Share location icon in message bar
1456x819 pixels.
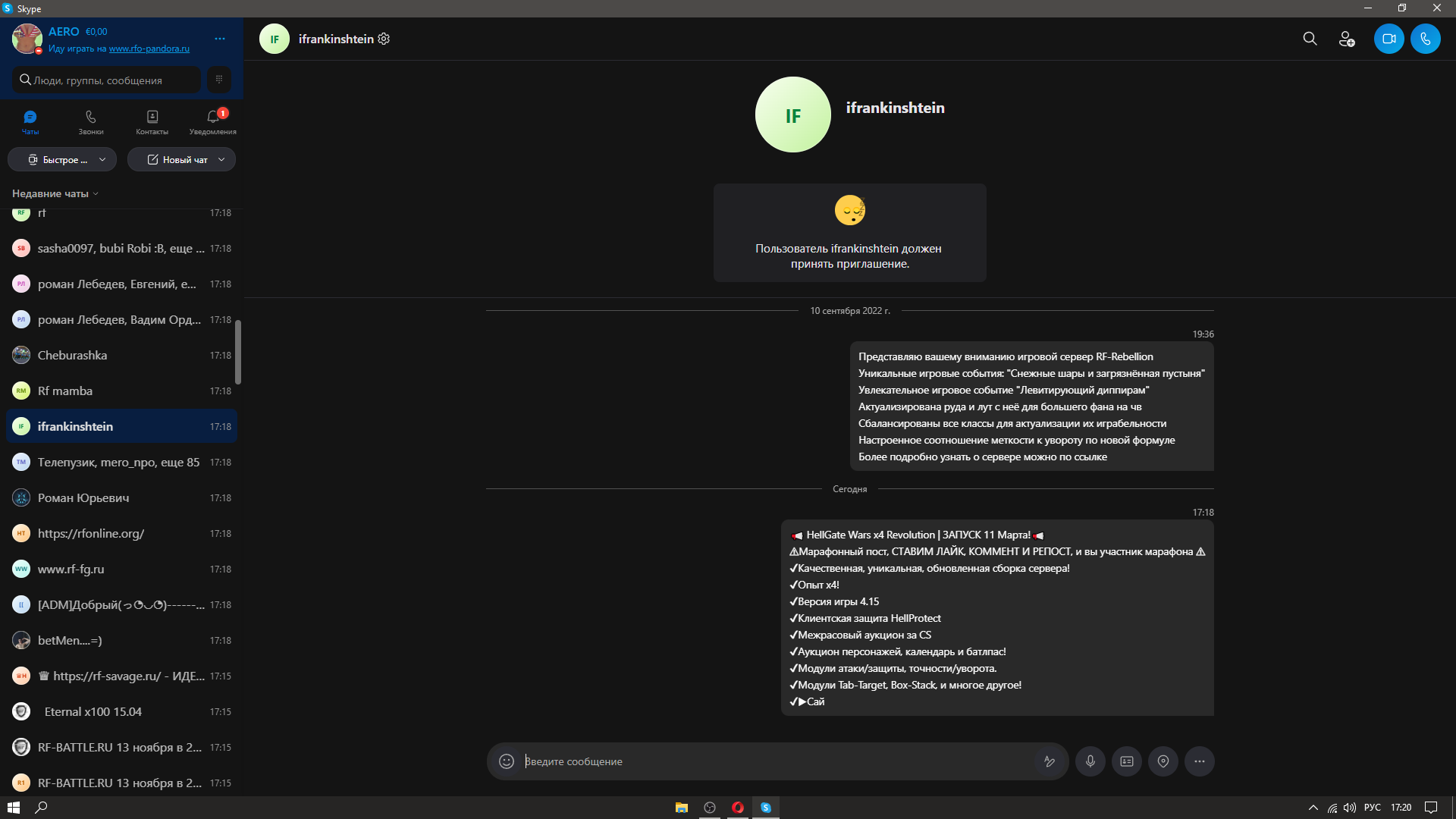(x=1163, y=761)
